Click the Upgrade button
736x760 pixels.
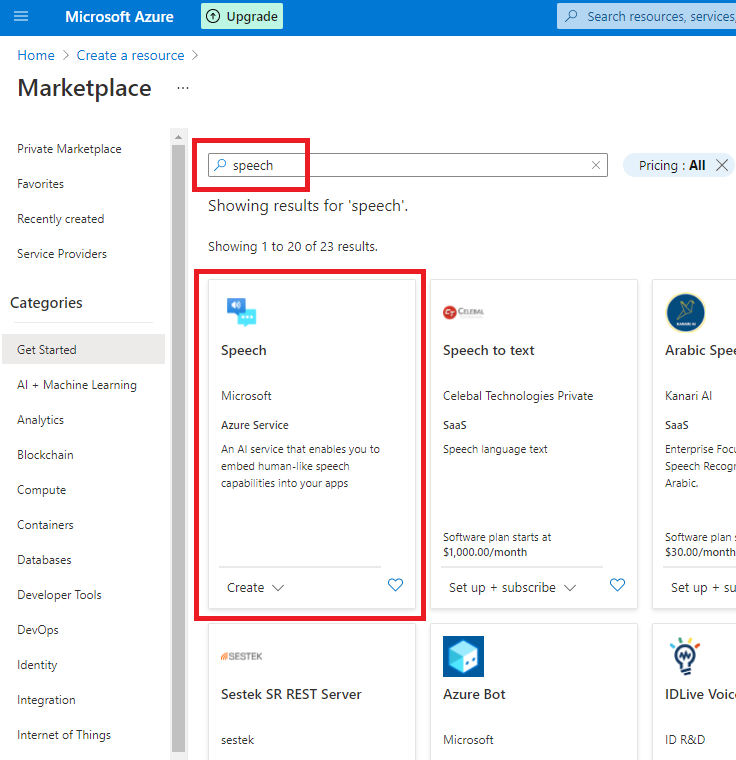pyautogui.click(x=242, y=17)
